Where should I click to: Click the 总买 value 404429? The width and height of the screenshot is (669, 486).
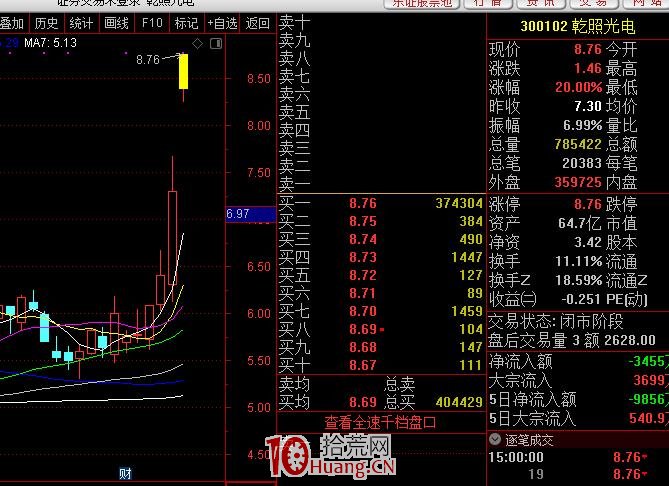click(x=459, y=402)
